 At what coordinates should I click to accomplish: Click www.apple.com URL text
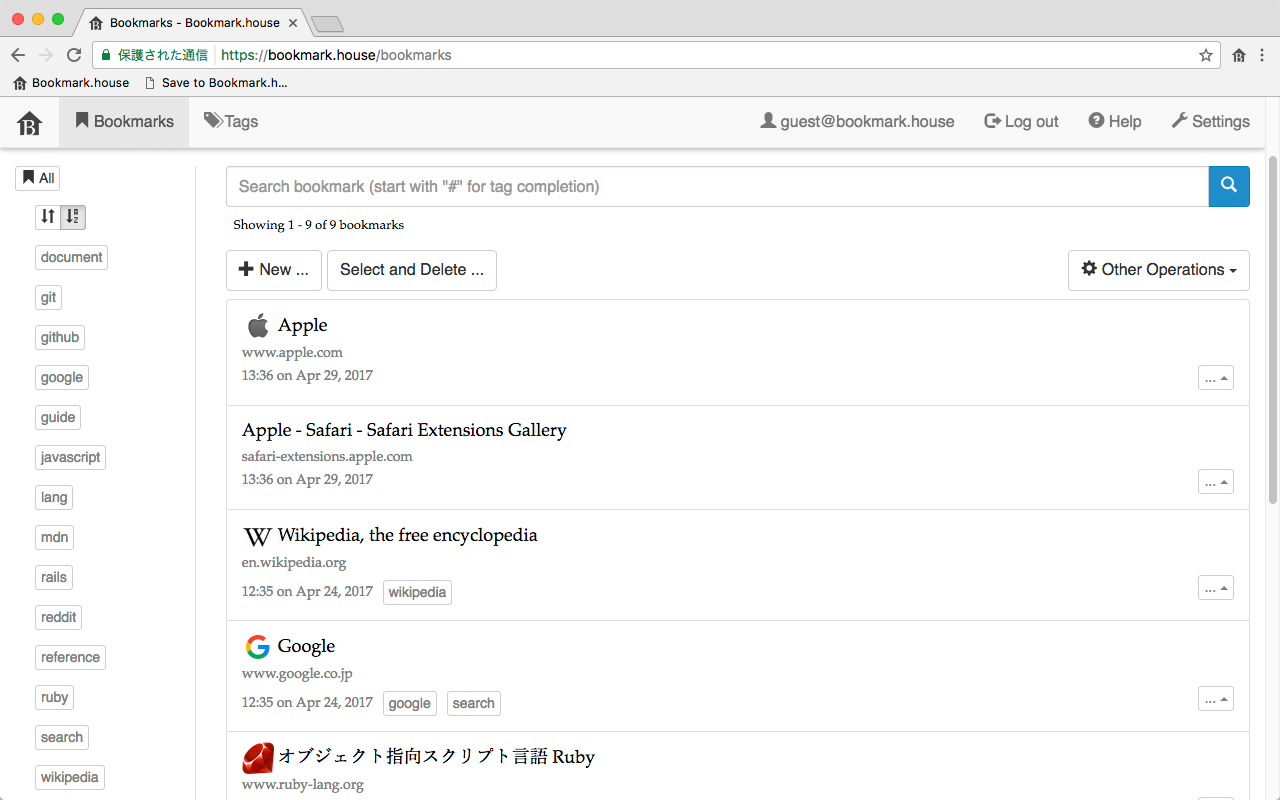tap(292, 352)
